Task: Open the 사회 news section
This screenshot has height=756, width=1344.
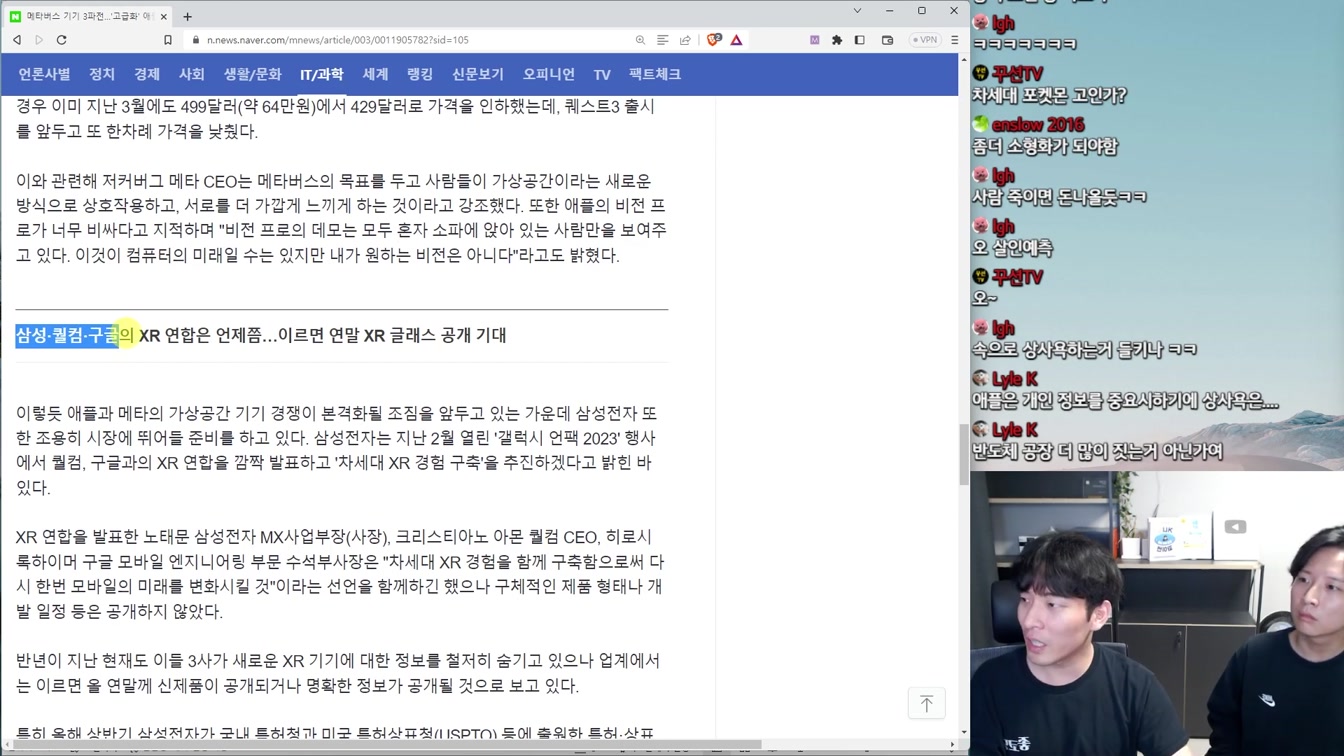Action: tap(191, 74)
